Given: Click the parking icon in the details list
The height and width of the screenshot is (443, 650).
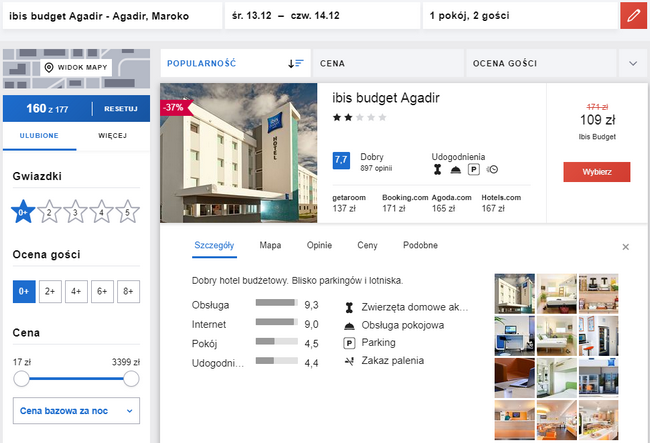Looking at the screenshot, I should pos(349,343).
